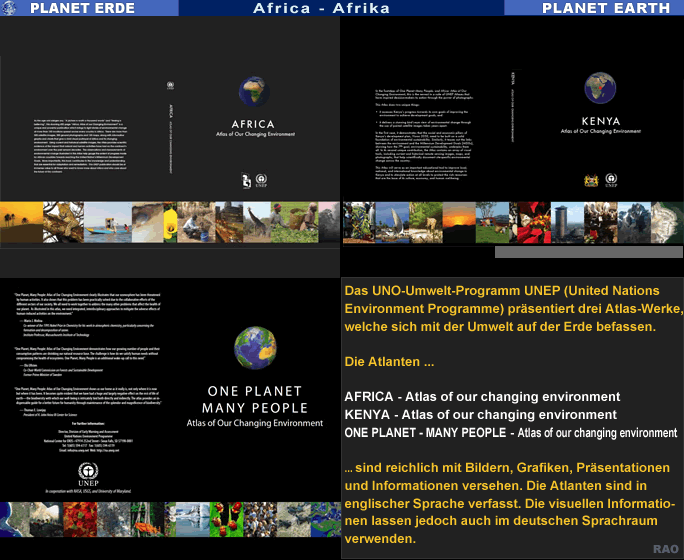Open the tall tower building thumbnail
Image resolution: width=684 pixels, height=560 pixels.
[568, 222]
